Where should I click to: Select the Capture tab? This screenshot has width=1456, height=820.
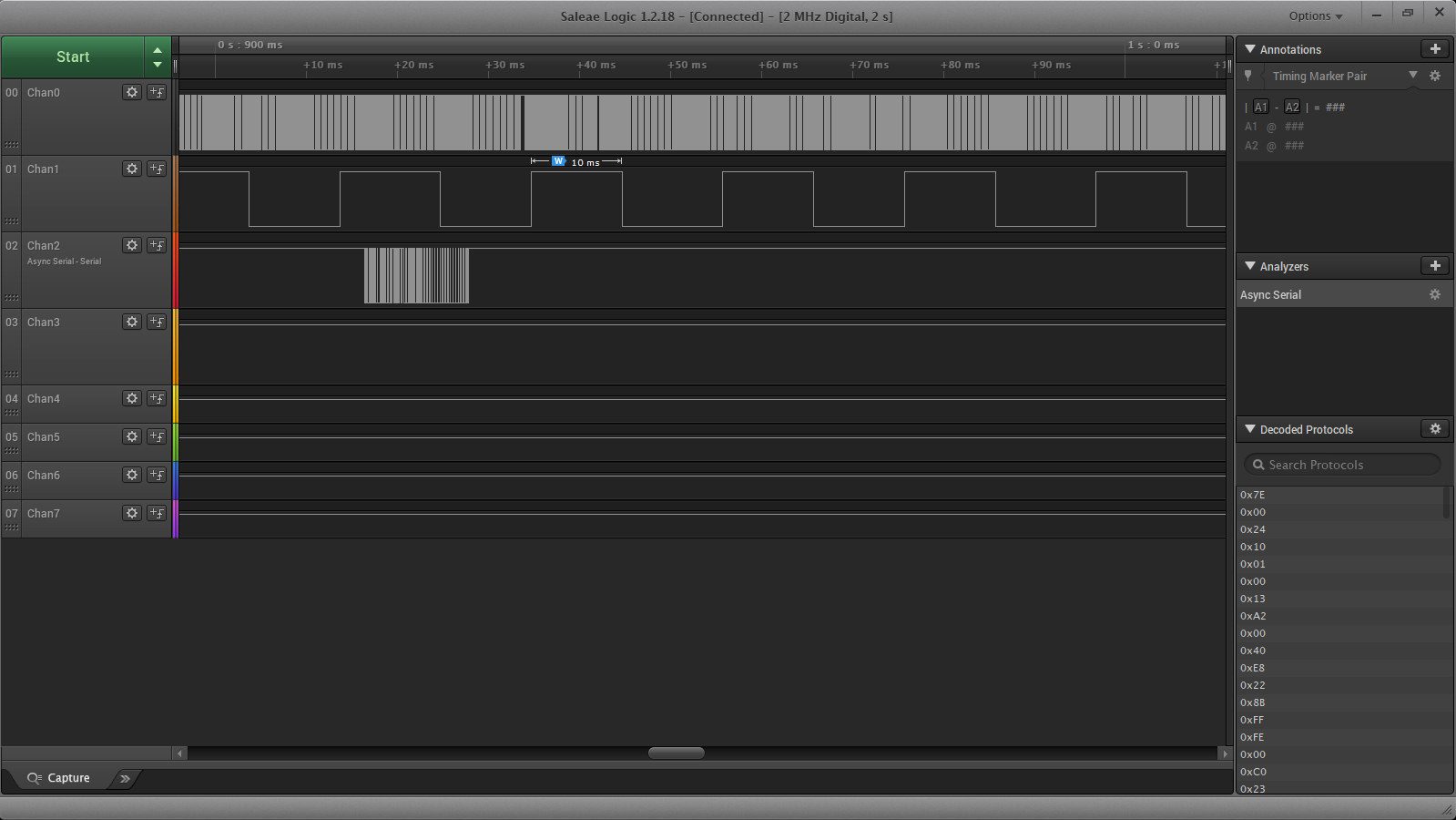pos(58,778)
